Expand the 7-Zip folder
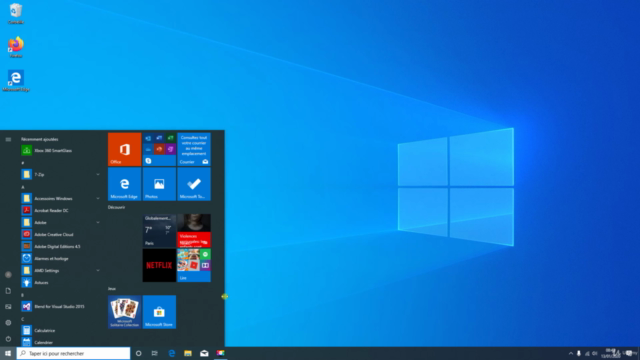This screenshot has width=640, height=360. (60, 175)
